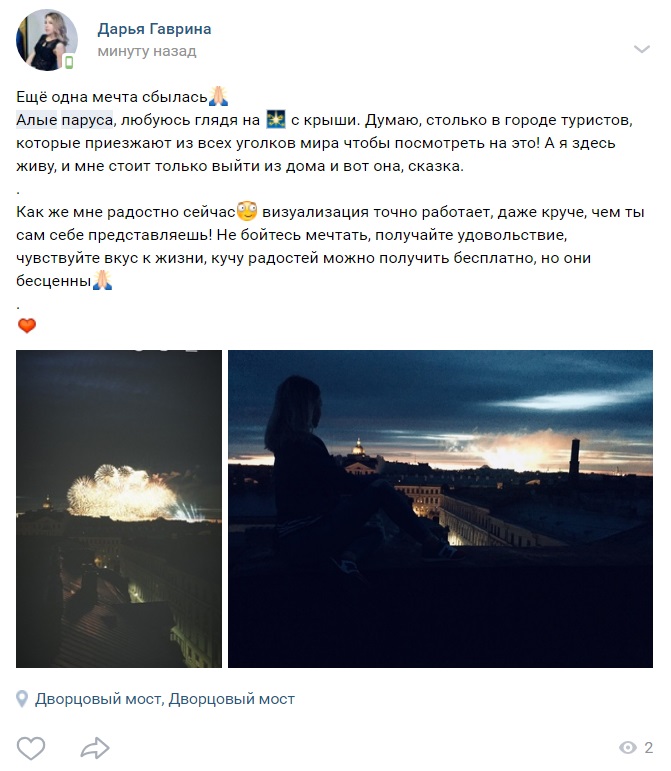
Task: Click the timestamp минуту назад
Action: pos(147,51)
